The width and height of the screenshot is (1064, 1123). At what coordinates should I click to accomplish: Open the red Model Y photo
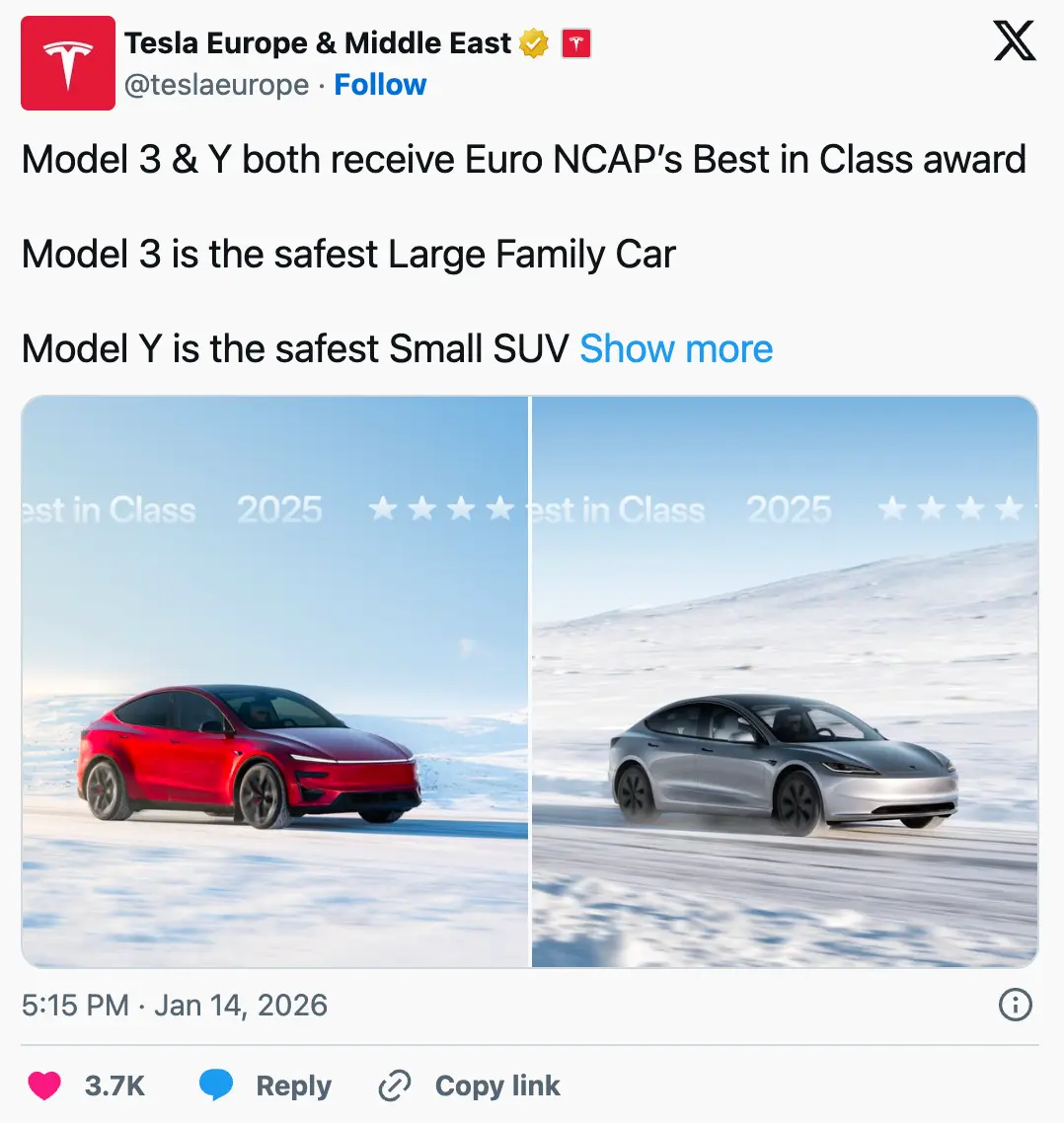[x=274, y=681]
